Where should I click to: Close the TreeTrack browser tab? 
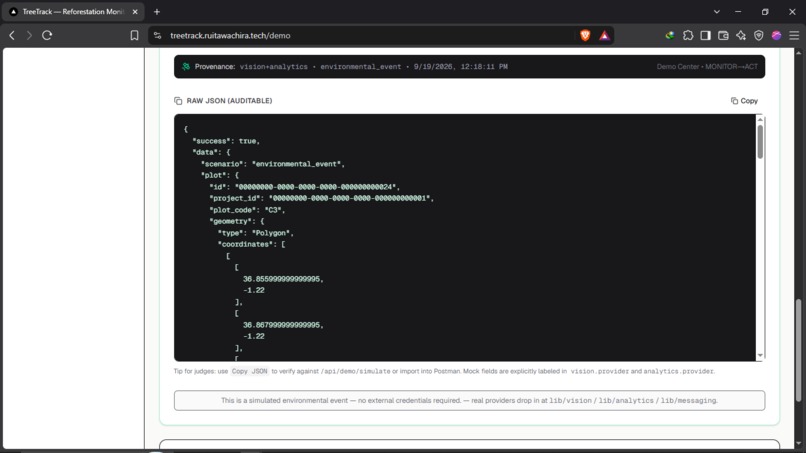point(135,12)
